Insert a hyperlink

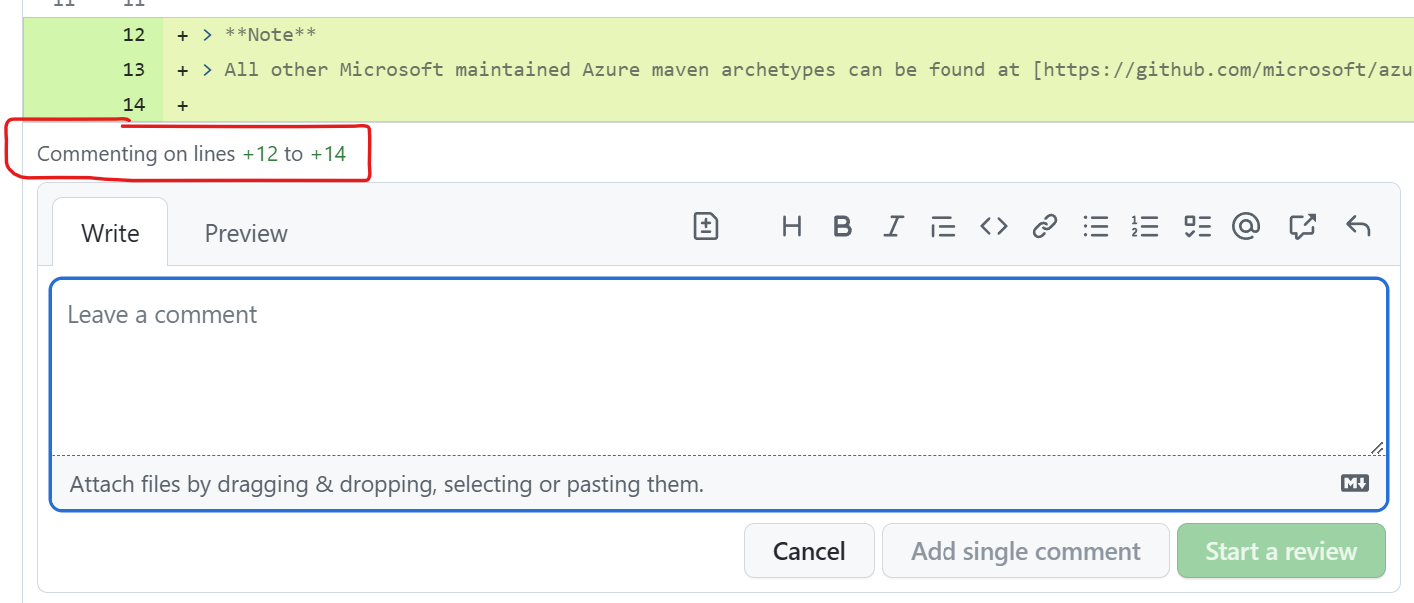1044,227
